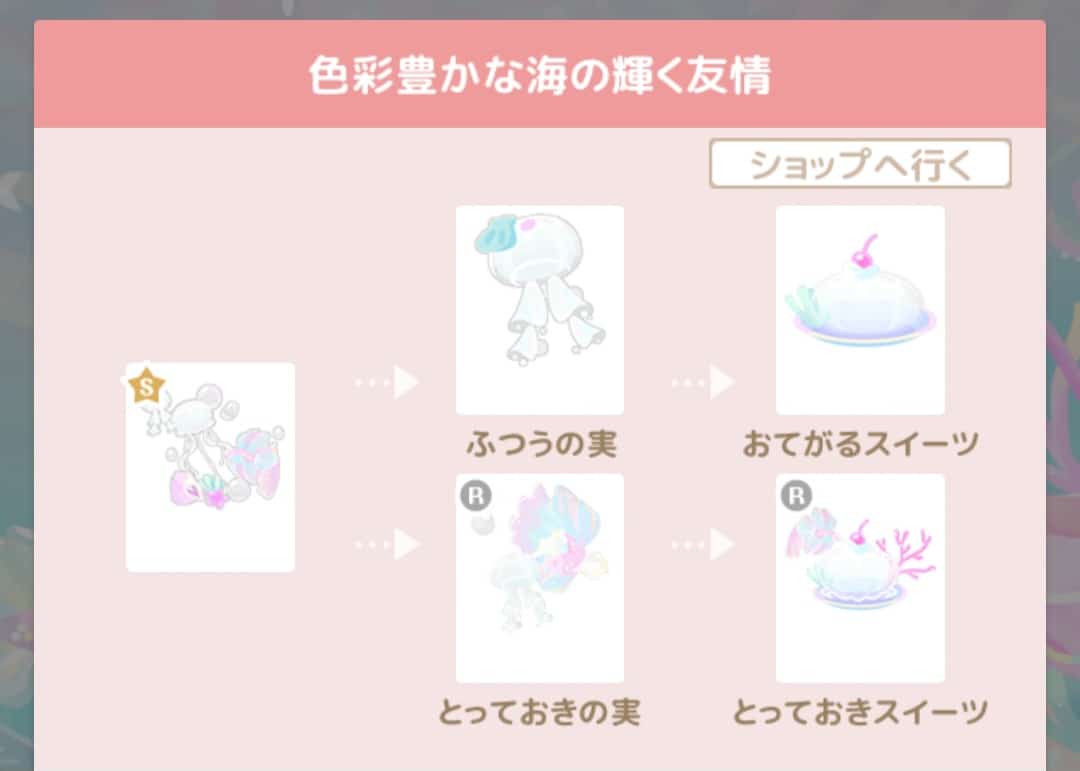Click R badge on とっておきスイーツ card
The height and width of the screenshot is (771, 1080).
[x=796, y=495]
